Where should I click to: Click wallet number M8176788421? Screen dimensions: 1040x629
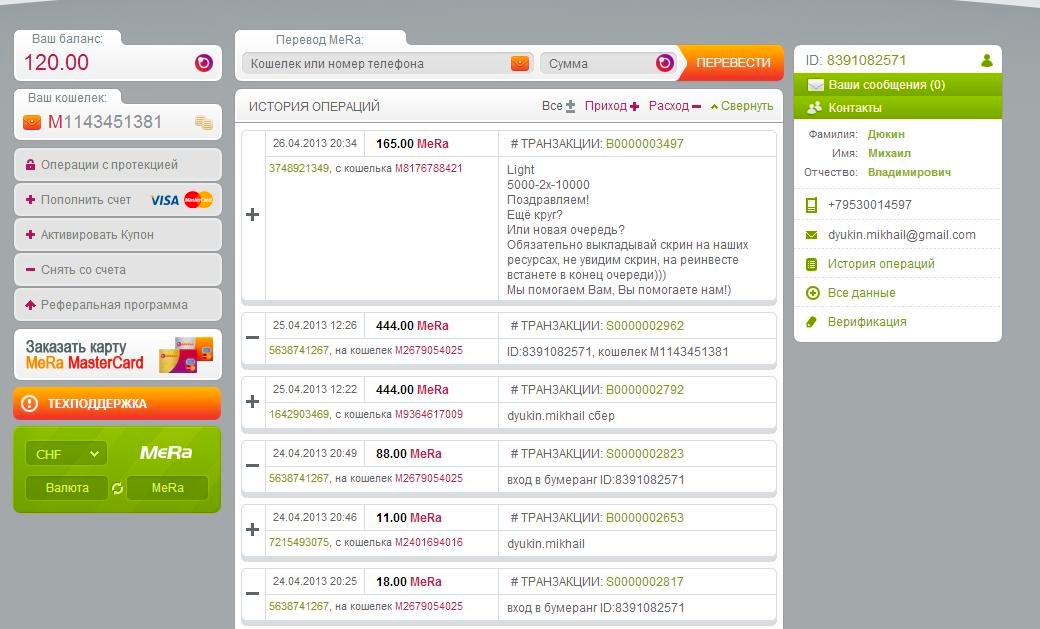(x=428, y=169)
